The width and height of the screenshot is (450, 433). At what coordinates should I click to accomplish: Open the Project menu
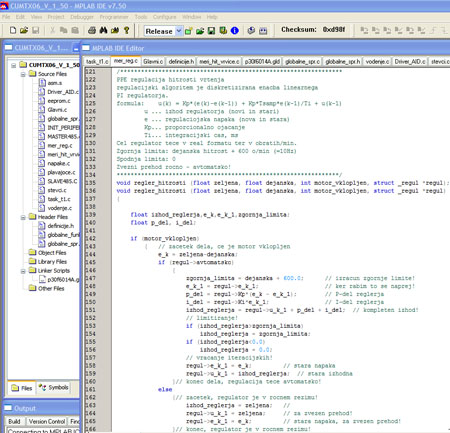(56, 17)
